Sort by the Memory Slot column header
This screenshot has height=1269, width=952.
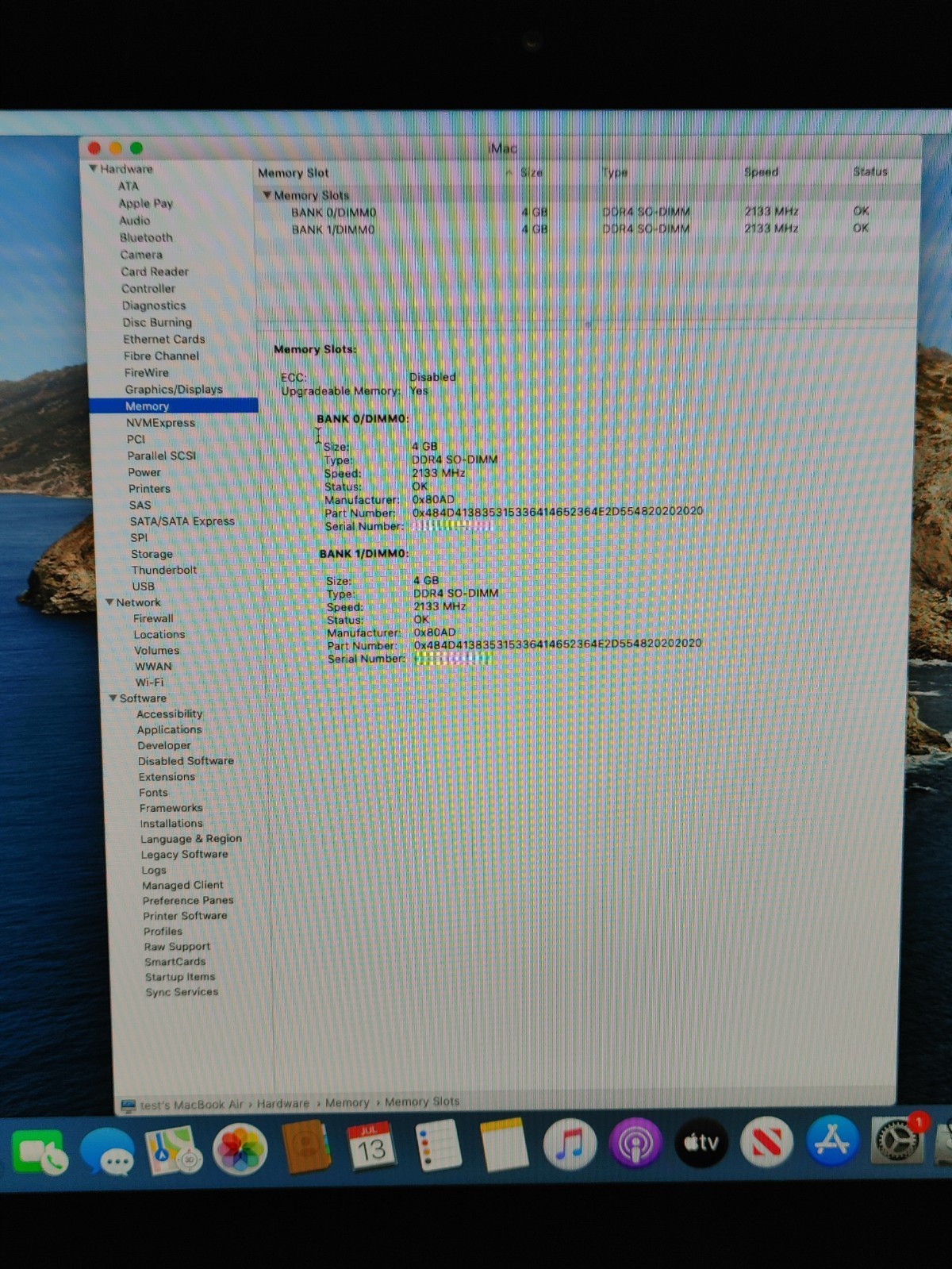[293, 173]
